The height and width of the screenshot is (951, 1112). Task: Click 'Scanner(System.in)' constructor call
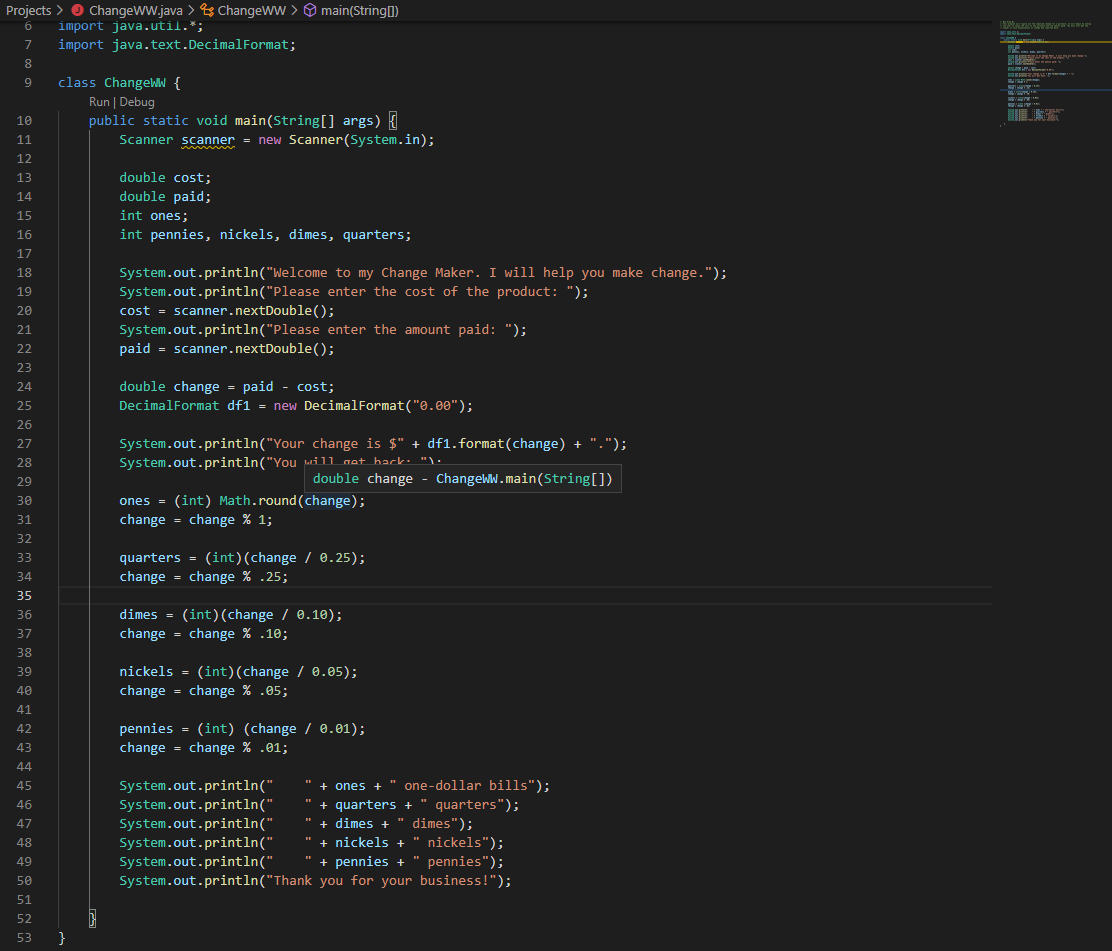tap(357, 140)
